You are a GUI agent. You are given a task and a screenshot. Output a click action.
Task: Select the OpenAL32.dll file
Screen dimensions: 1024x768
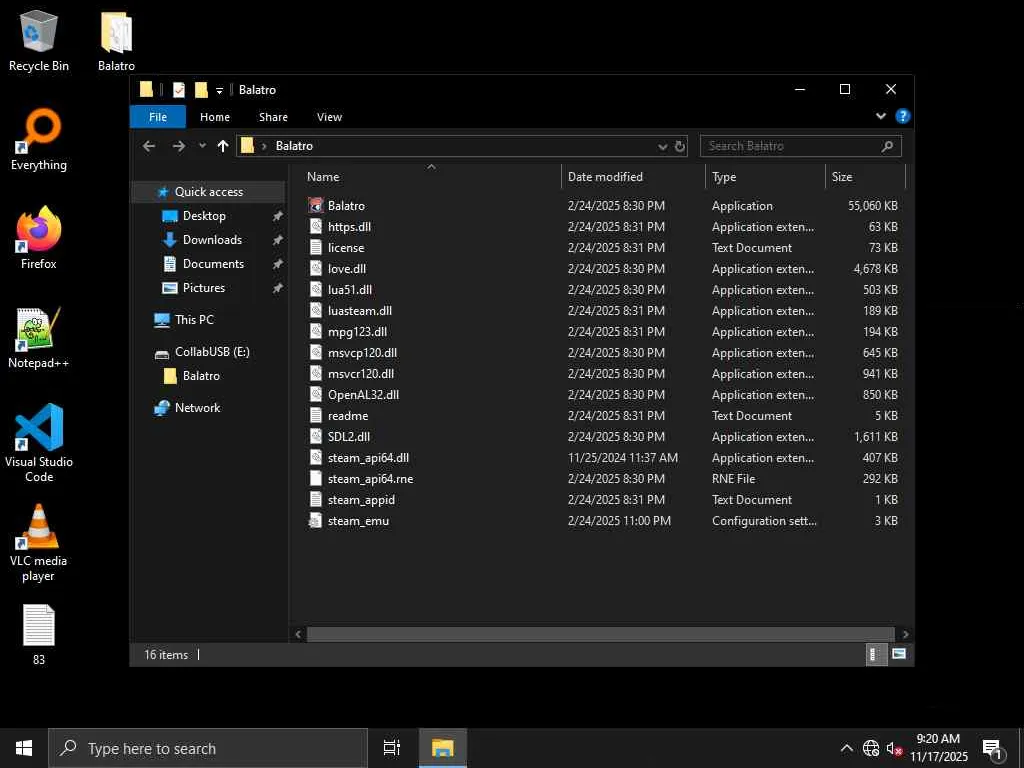coord(363,395)
